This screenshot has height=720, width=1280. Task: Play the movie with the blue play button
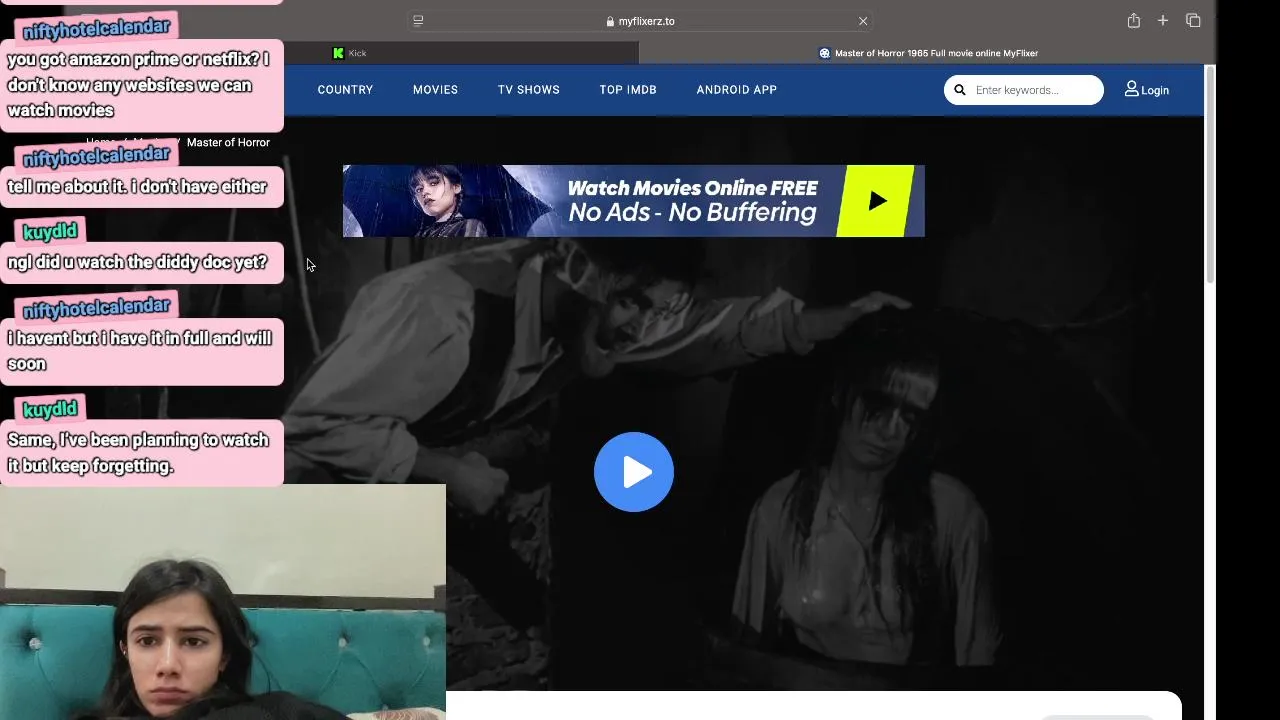point(634,472)
